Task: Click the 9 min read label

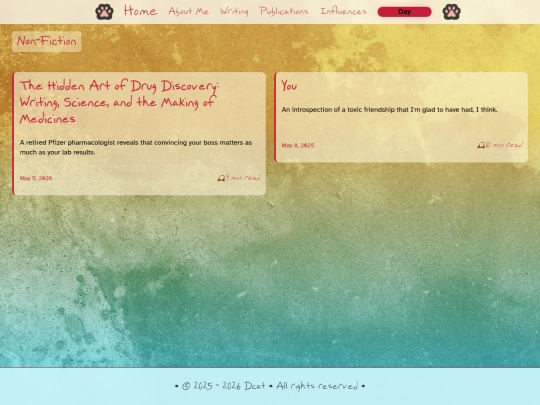Action: [243, 178]
